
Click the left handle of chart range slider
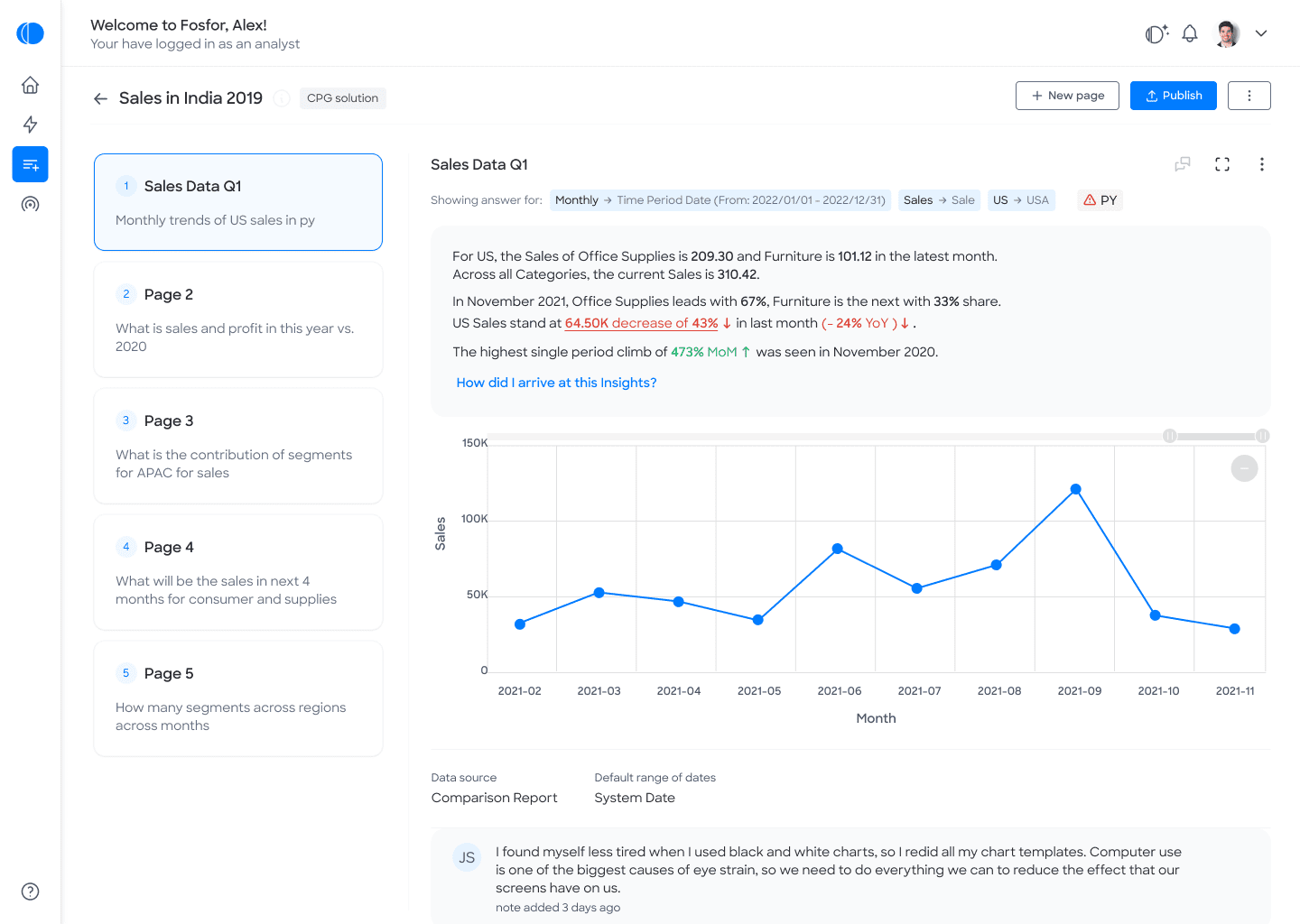pyautogui.click(x=1170, y=436)
